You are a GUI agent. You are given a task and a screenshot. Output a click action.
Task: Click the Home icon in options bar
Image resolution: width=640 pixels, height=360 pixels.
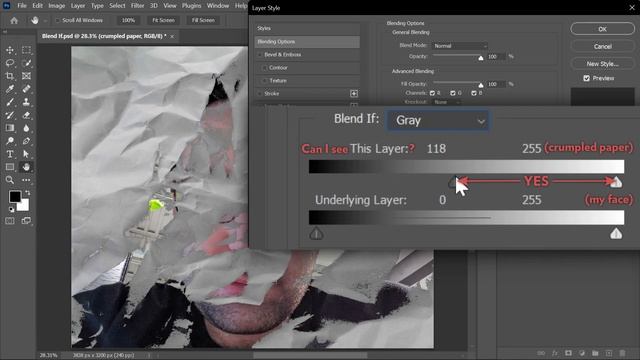click(x=14, y=20)
